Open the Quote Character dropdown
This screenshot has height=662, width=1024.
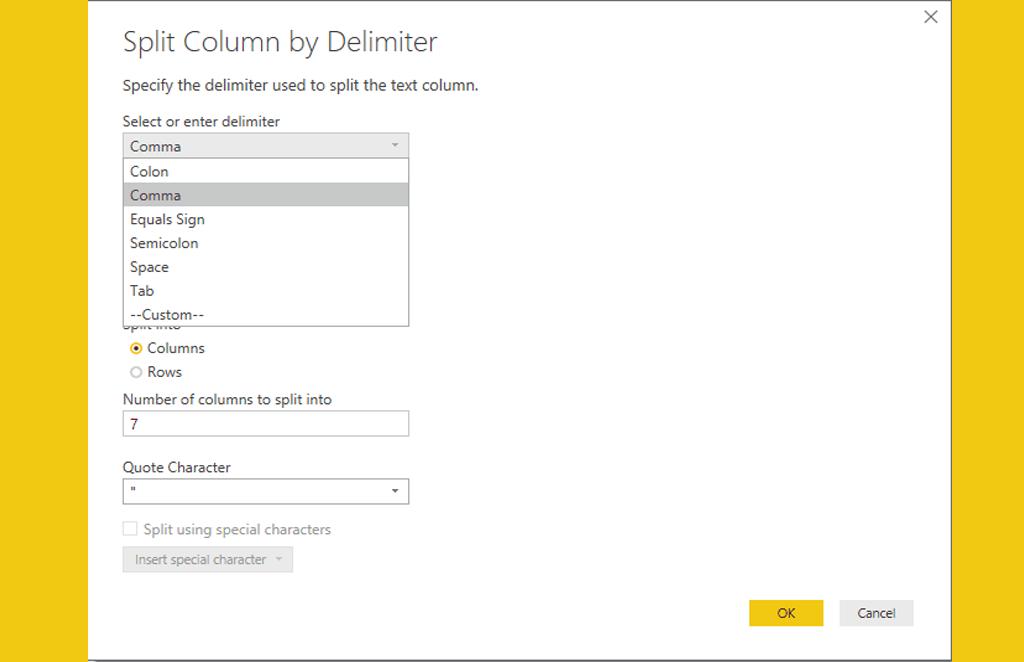tap(395, 491)
